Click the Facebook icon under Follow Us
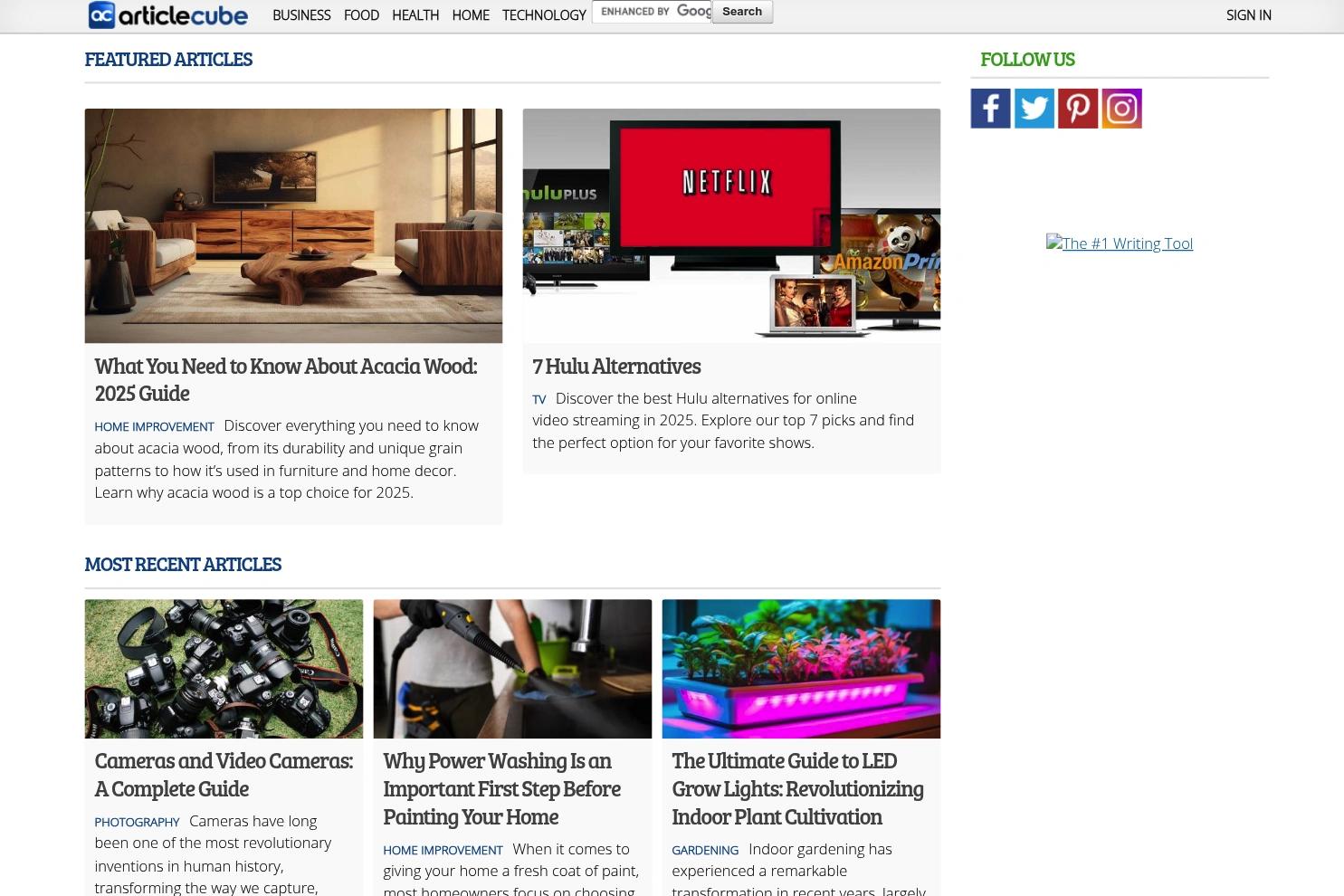Screen dimensions: 1344x896 point(990,109)
